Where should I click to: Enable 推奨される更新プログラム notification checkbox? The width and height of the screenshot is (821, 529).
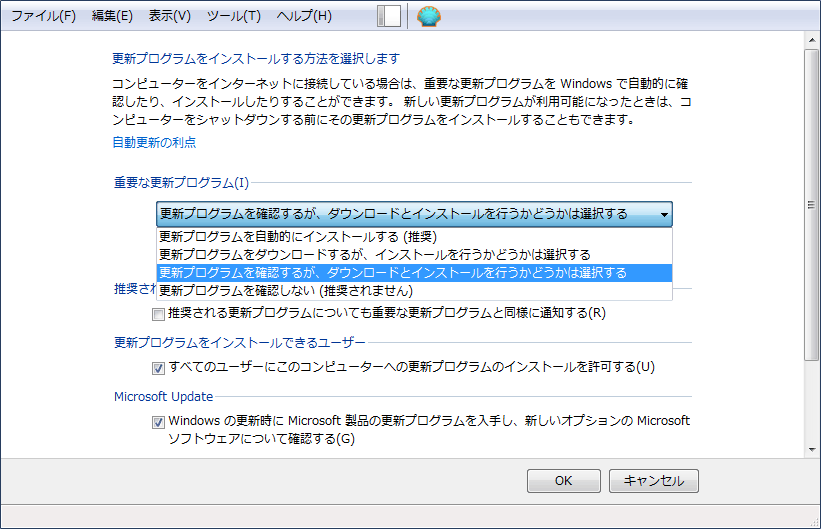(158, 314)
